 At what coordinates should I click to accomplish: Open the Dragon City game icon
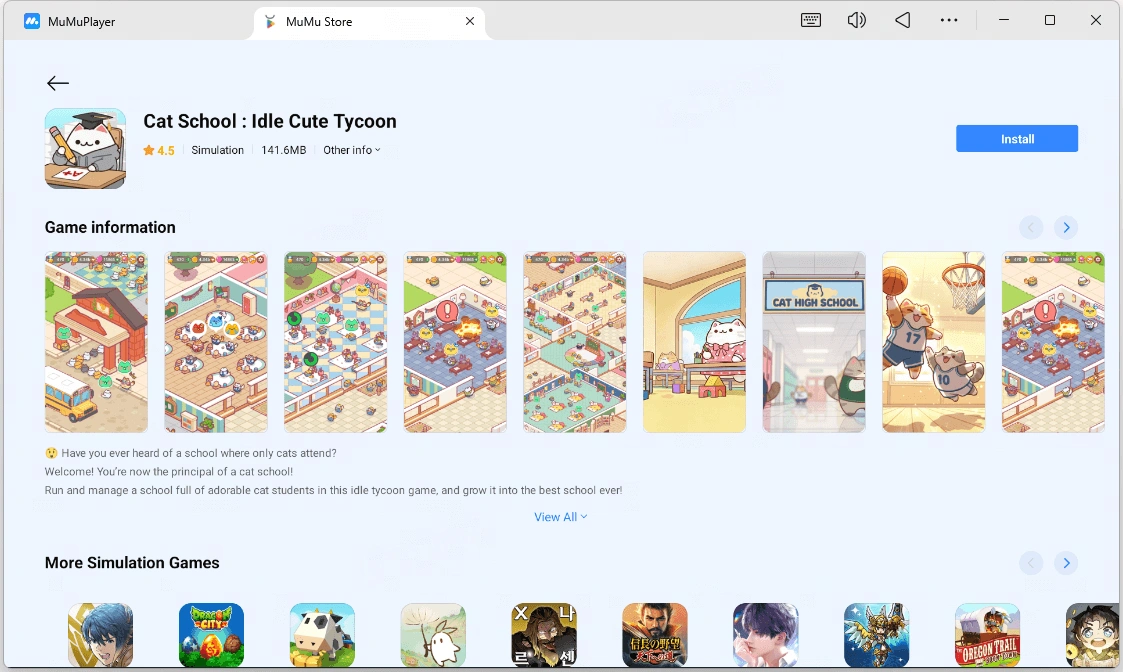(211, 635)
